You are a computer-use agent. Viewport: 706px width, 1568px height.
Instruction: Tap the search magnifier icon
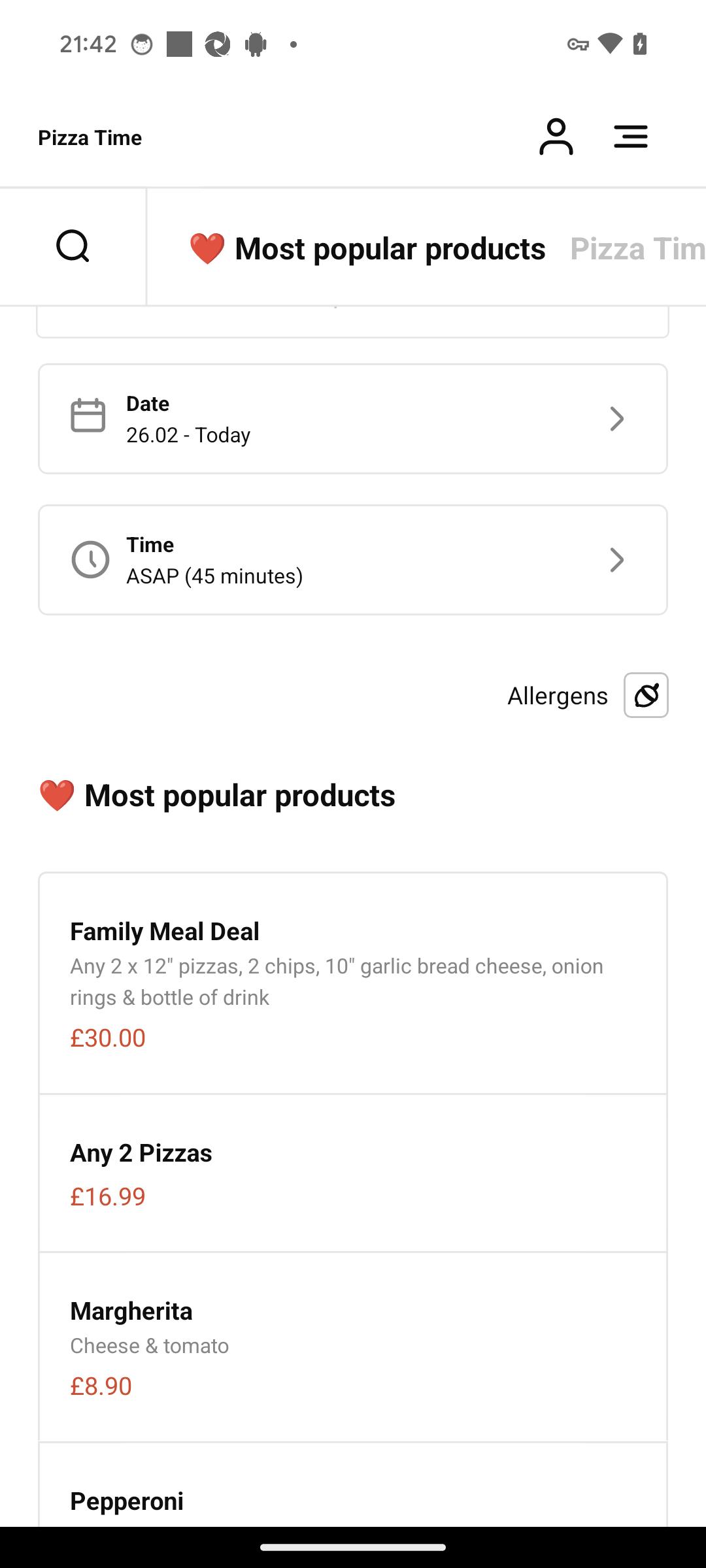click(73, 246)
